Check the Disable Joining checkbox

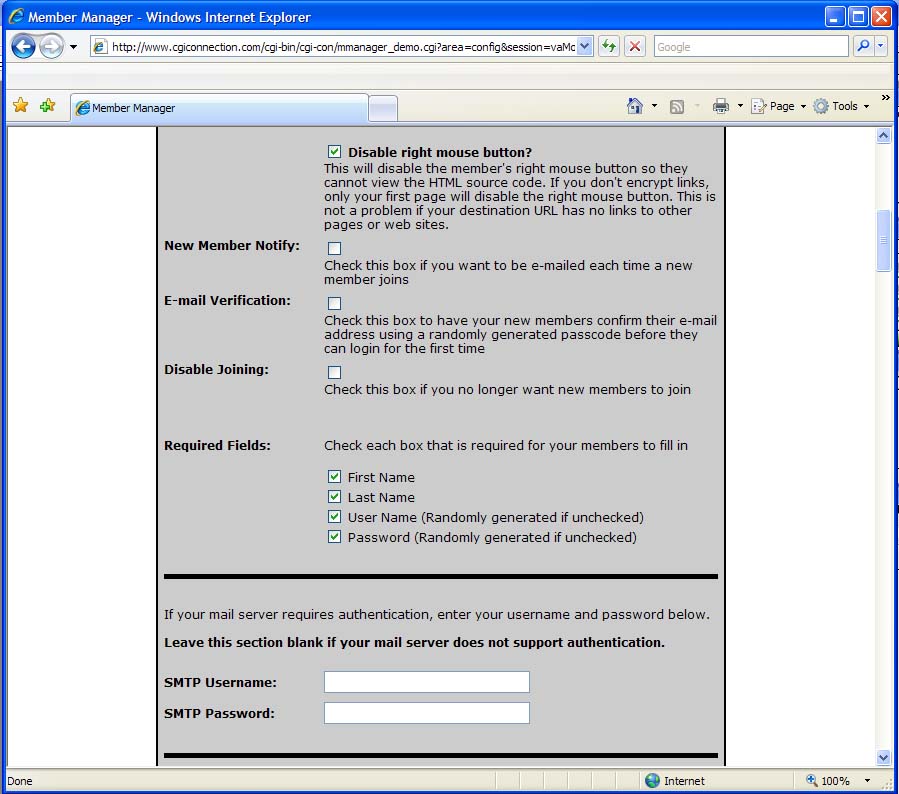click(334, 373)
